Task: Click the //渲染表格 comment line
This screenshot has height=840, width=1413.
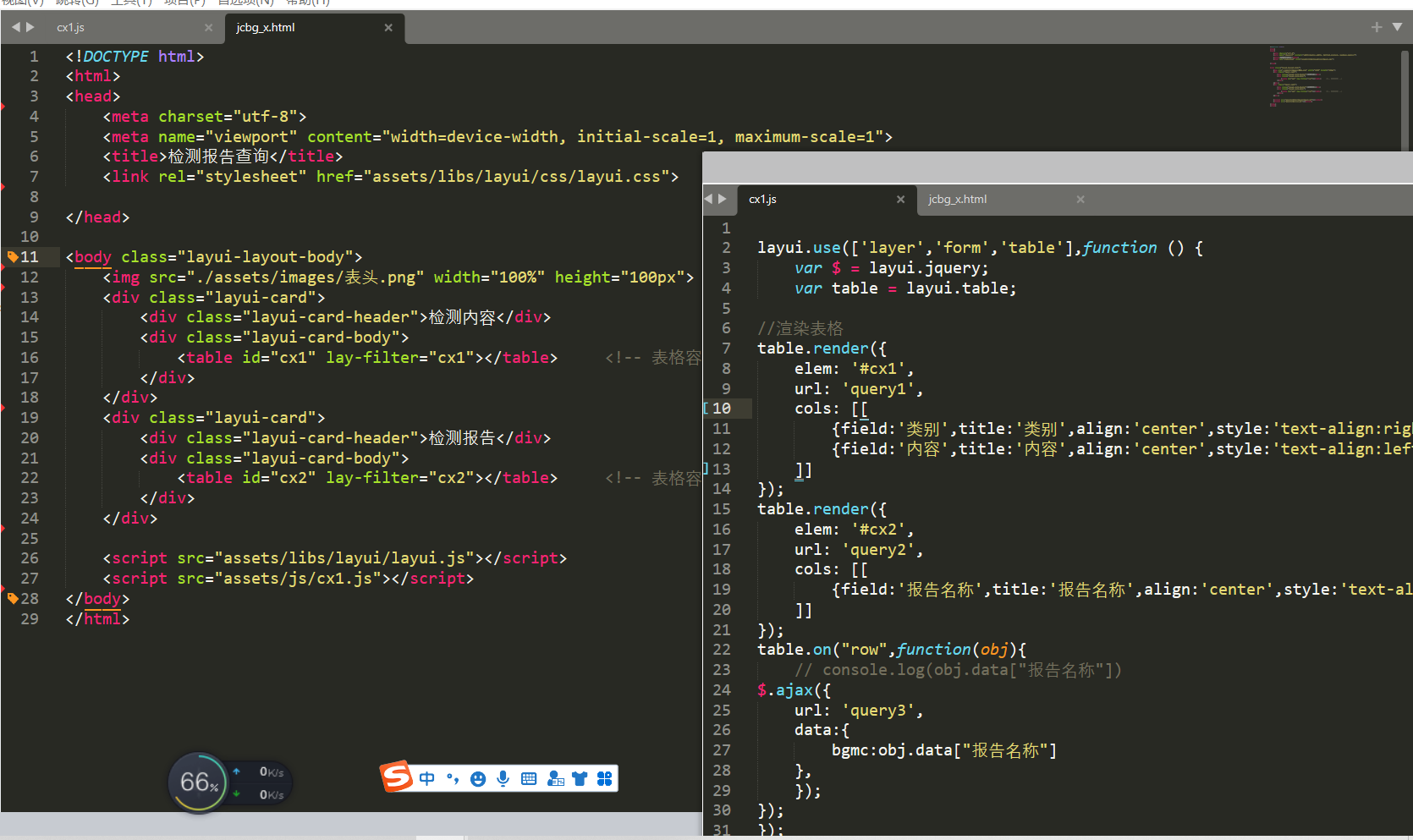Action: click(800, 328)
